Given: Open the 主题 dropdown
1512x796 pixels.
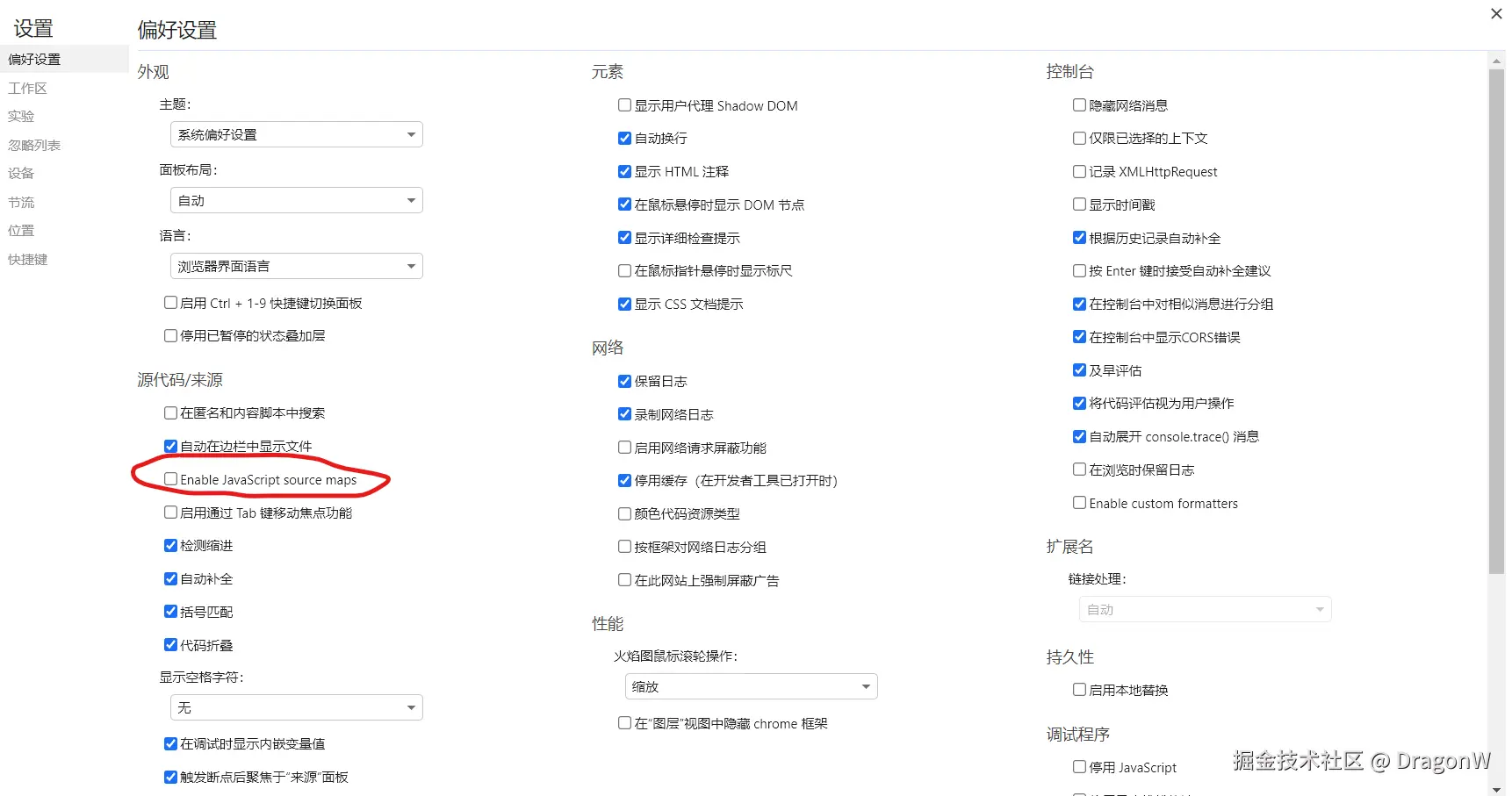Looking at the screenshot, I should click(296, 133).
